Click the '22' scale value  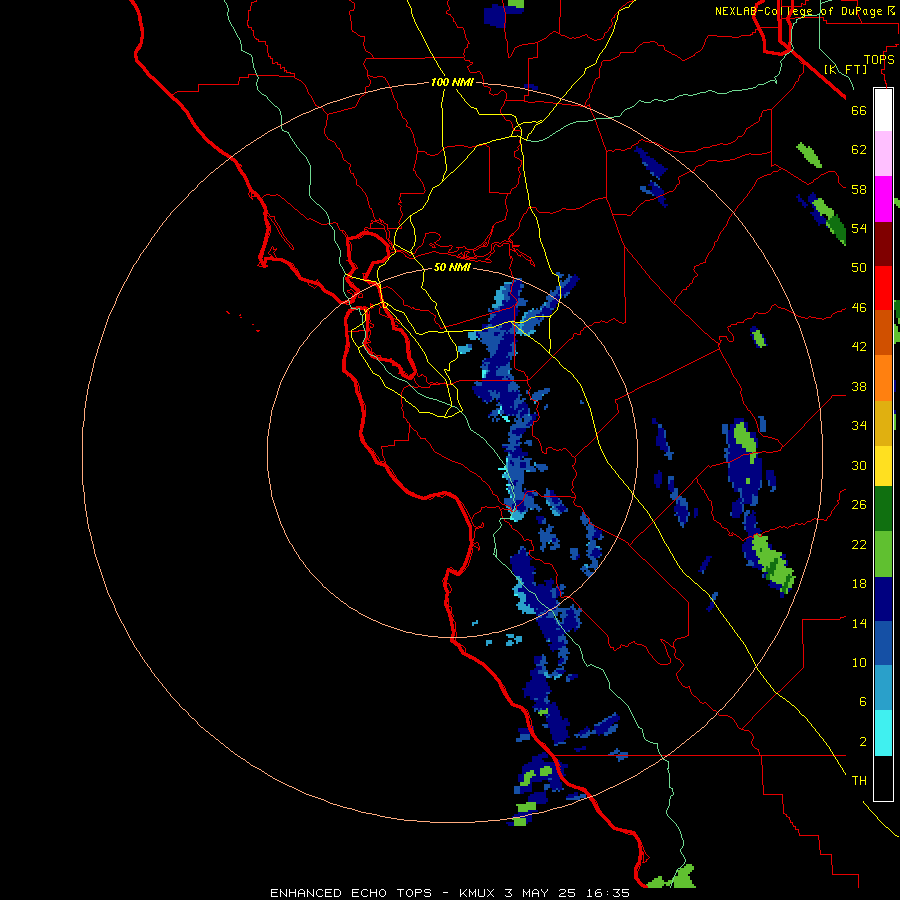pyautogui.click(x=859, y=545)
